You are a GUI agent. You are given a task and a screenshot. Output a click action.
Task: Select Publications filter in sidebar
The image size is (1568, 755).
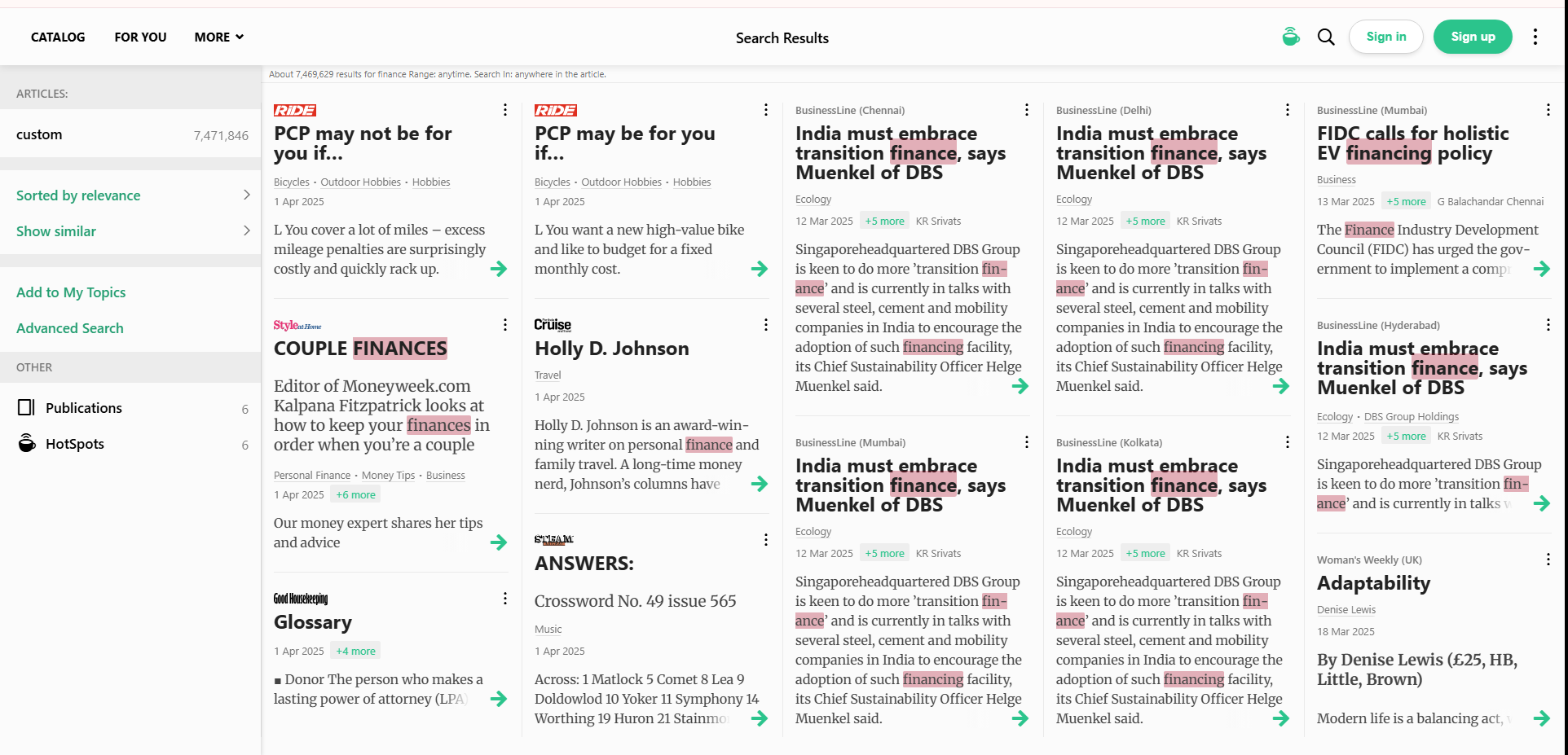(x=83, y=408)
